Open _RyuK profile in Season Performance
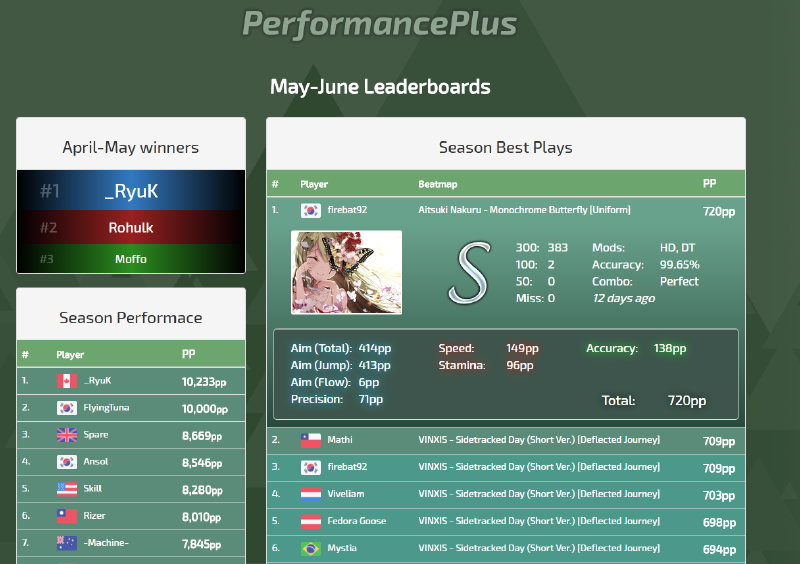Image resolution: width=800 pixels, height=564 pixels. pos(97,381)
